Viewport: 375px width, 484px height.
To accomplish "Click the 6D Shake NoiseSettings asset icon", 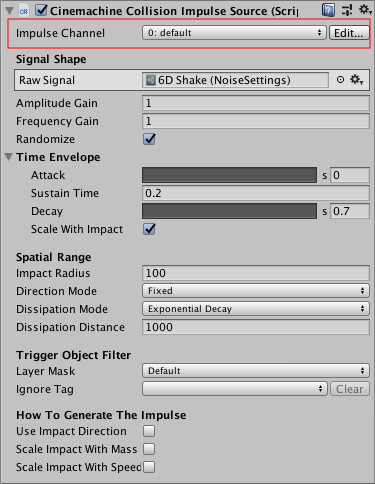I will (x=151, y=80).
